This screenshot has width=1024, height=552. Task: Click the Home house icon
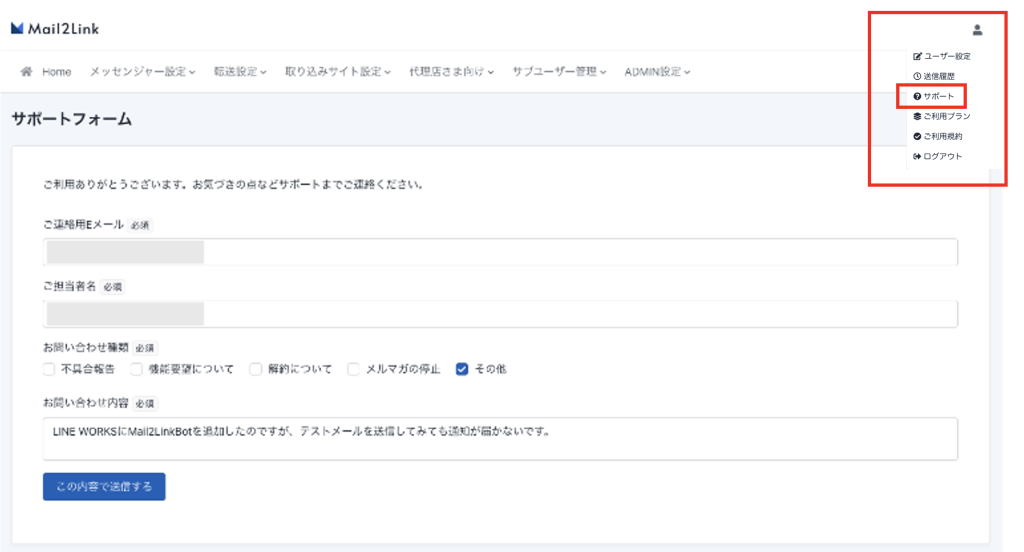(x=26, y=72)
